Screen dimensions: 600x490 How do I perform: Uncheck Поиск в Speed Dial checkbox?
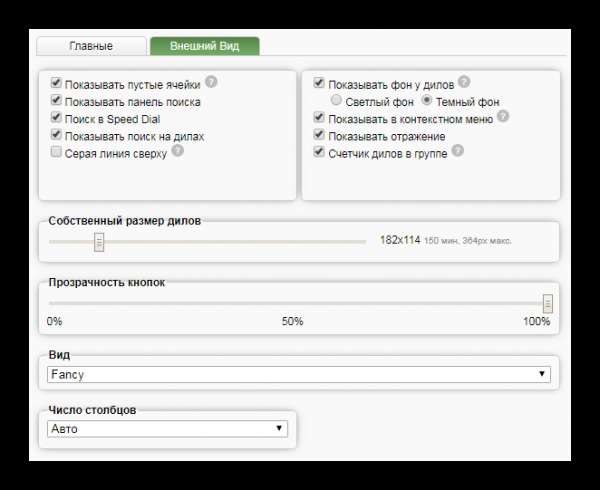pos(56,117)
